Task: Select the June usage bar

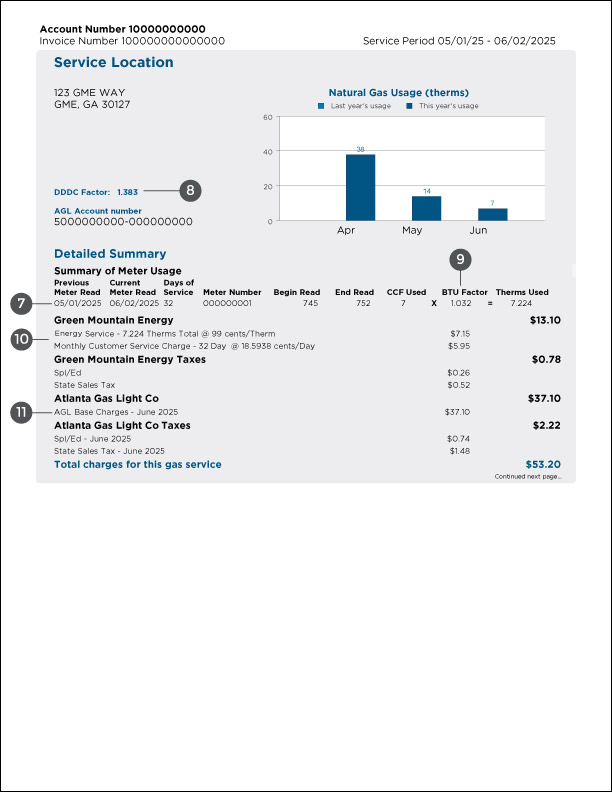Action: (492, 214)
